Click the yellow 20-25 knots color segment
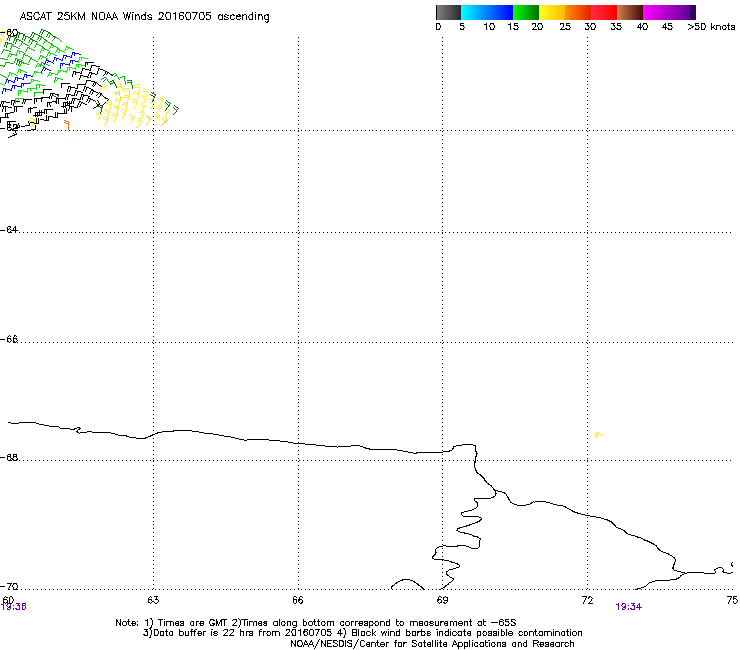740x650 pixels. [552, 12]
